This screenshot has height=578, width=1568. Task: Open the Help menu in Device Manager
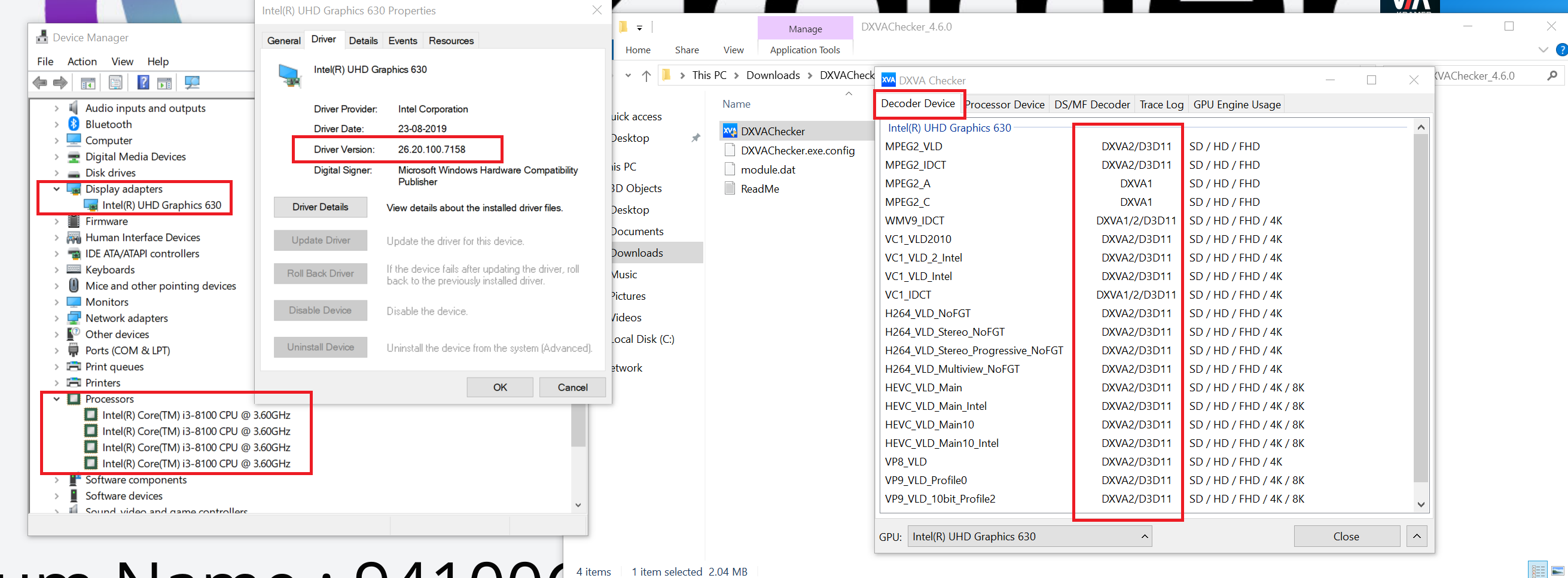click(x=158, y=62)
